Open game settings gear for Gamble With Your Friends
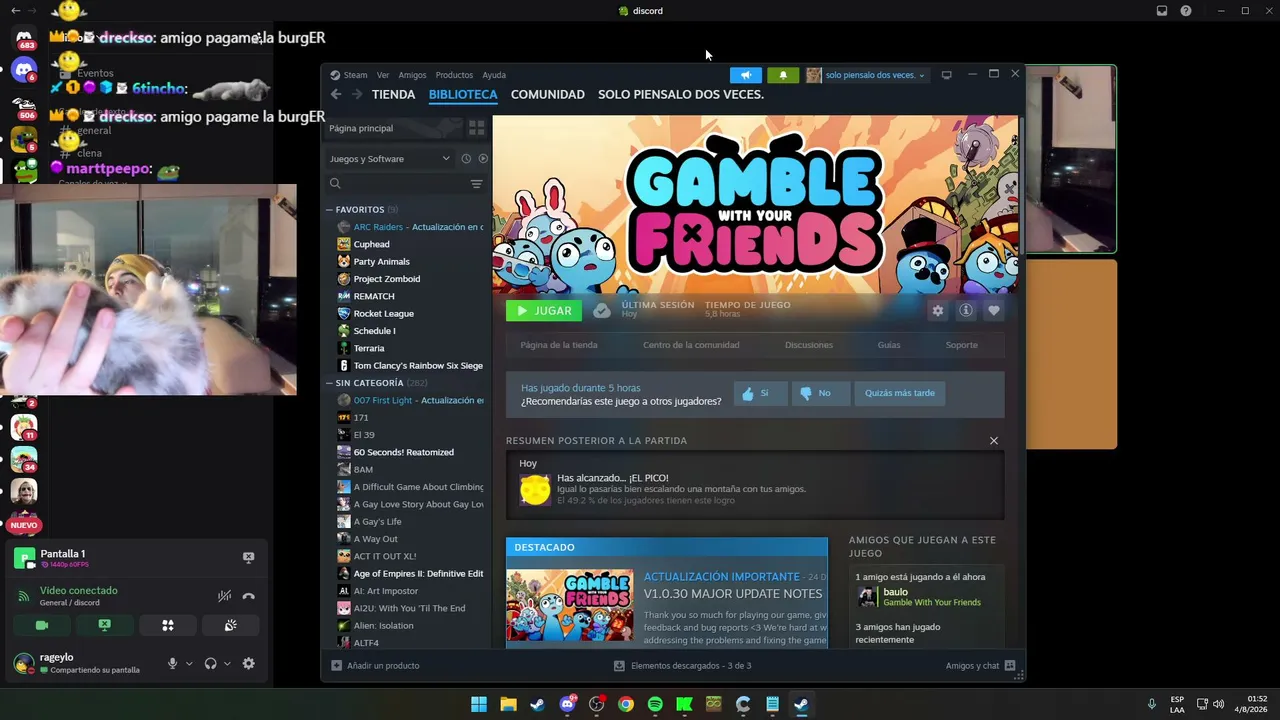This screenshot has width=1280, height=720. (938, 311)
